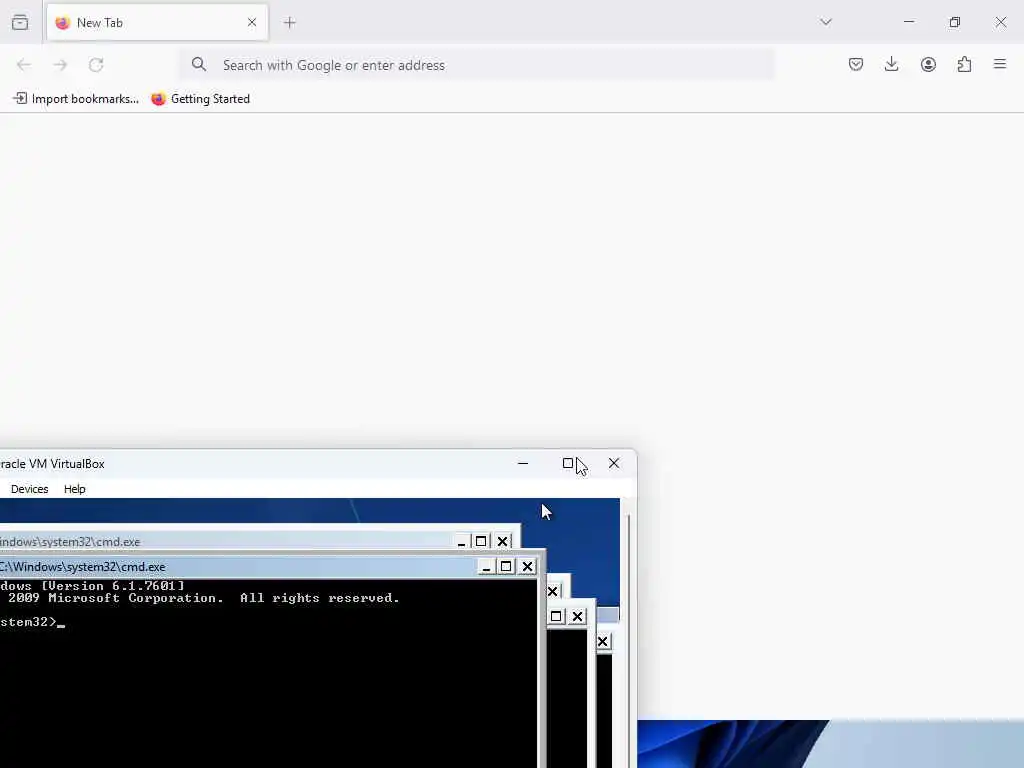Screen dimensions: 1024x768
Task: Open the Devices menu in VirtualBox
Action: 29,489
